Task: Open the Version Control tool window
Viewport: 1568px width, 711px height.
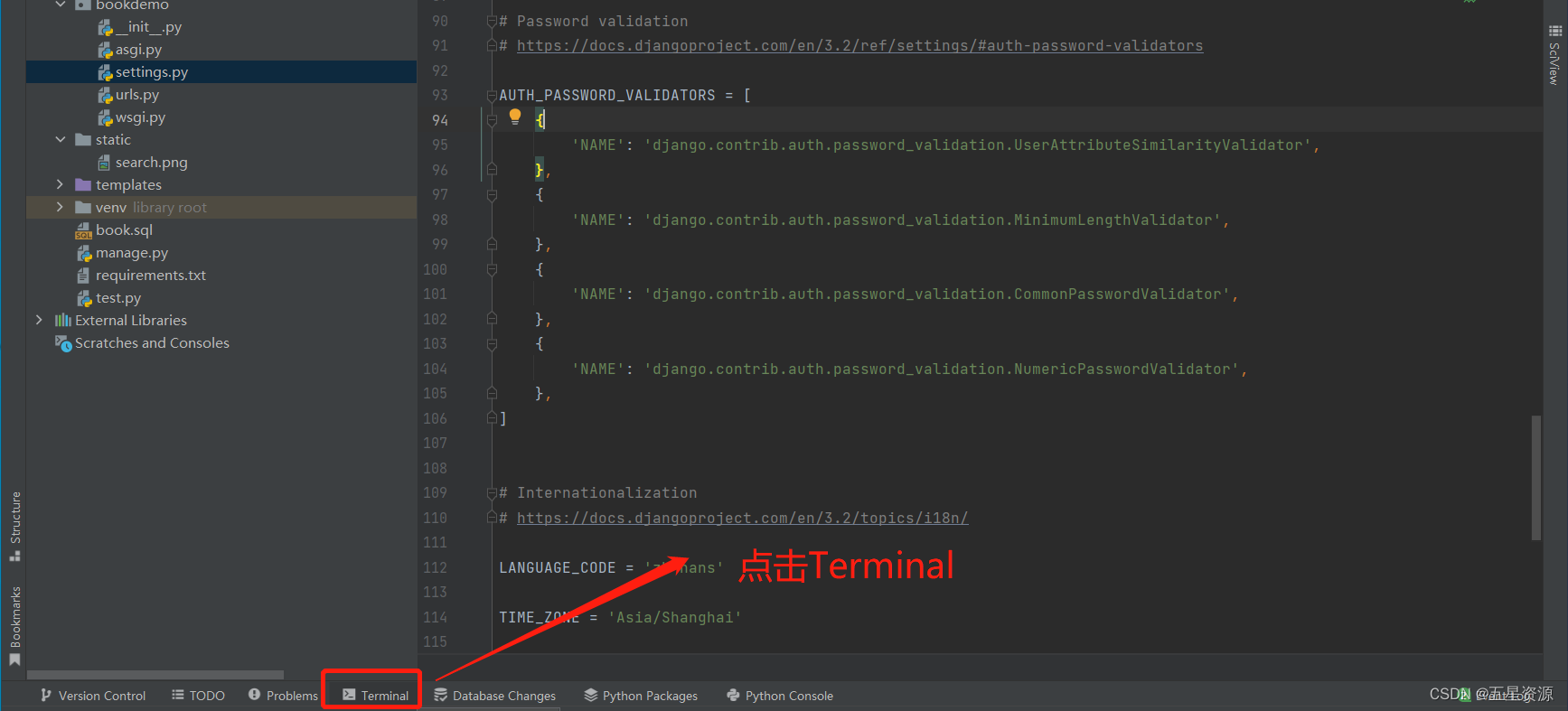Action: [93, 696]
